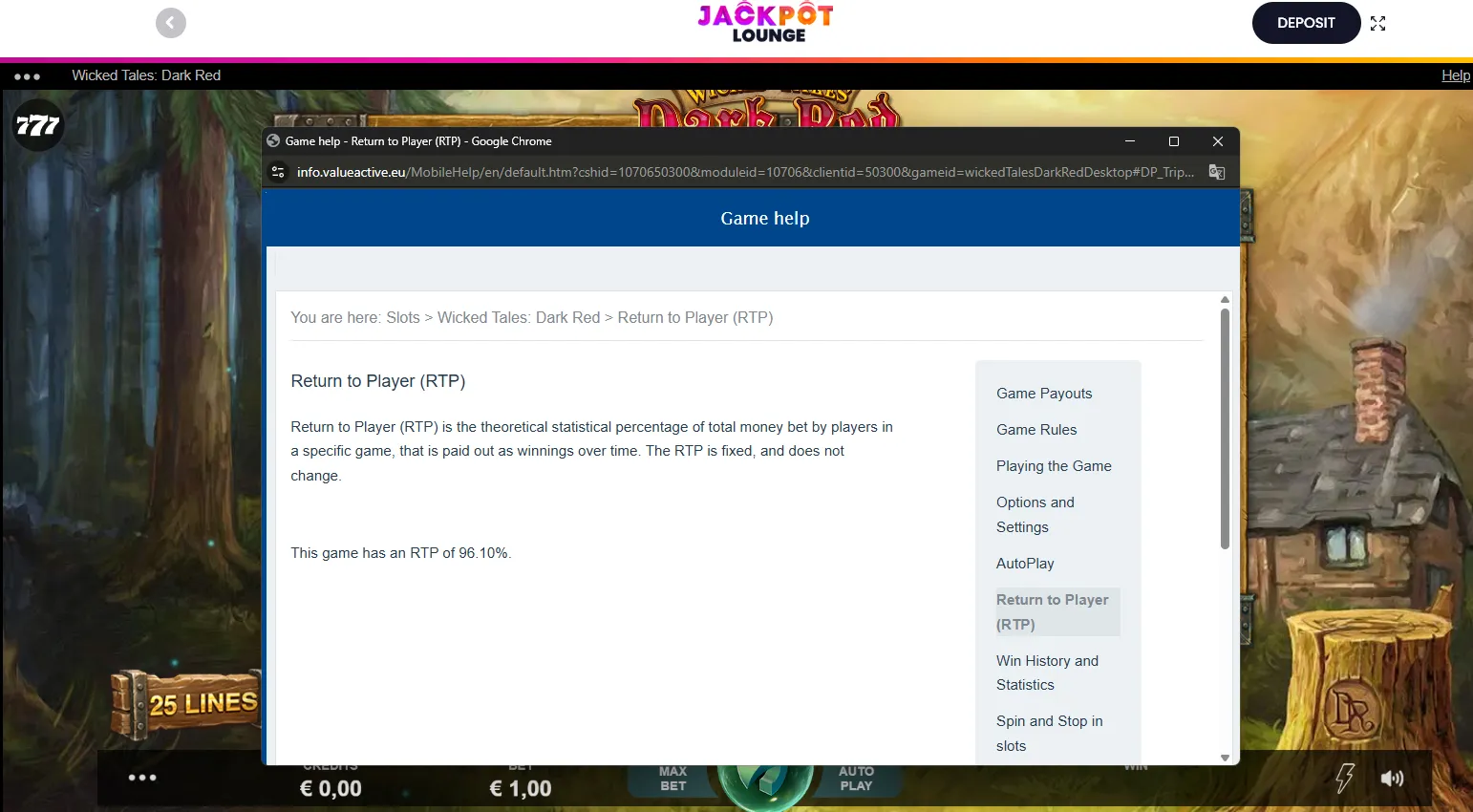Screen dimensions: 1473x812
Task: Open the game menu three-dots at bottom left
Action: pos(142,778)
